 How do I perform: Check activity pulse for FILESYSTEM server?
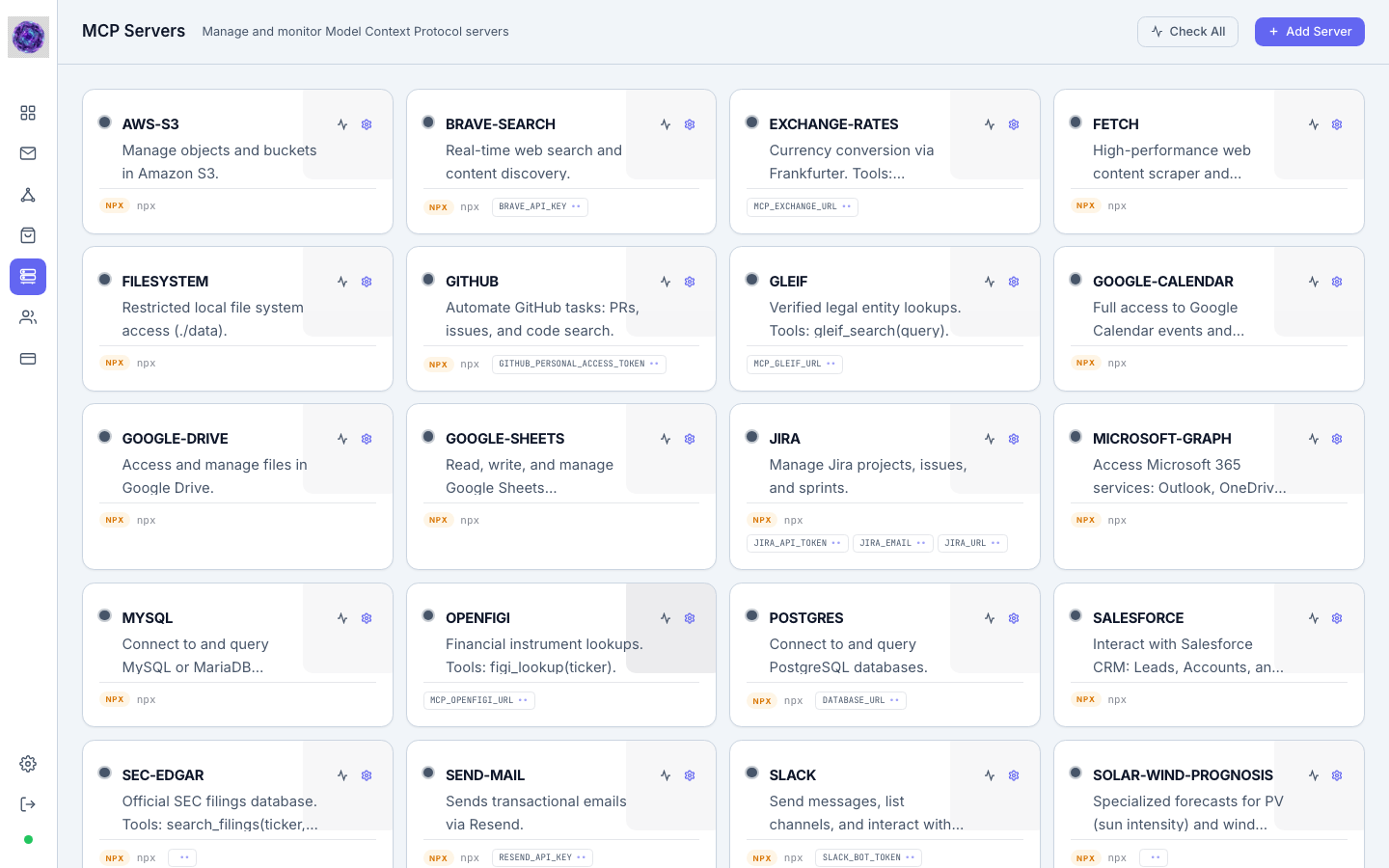[342, 282]
